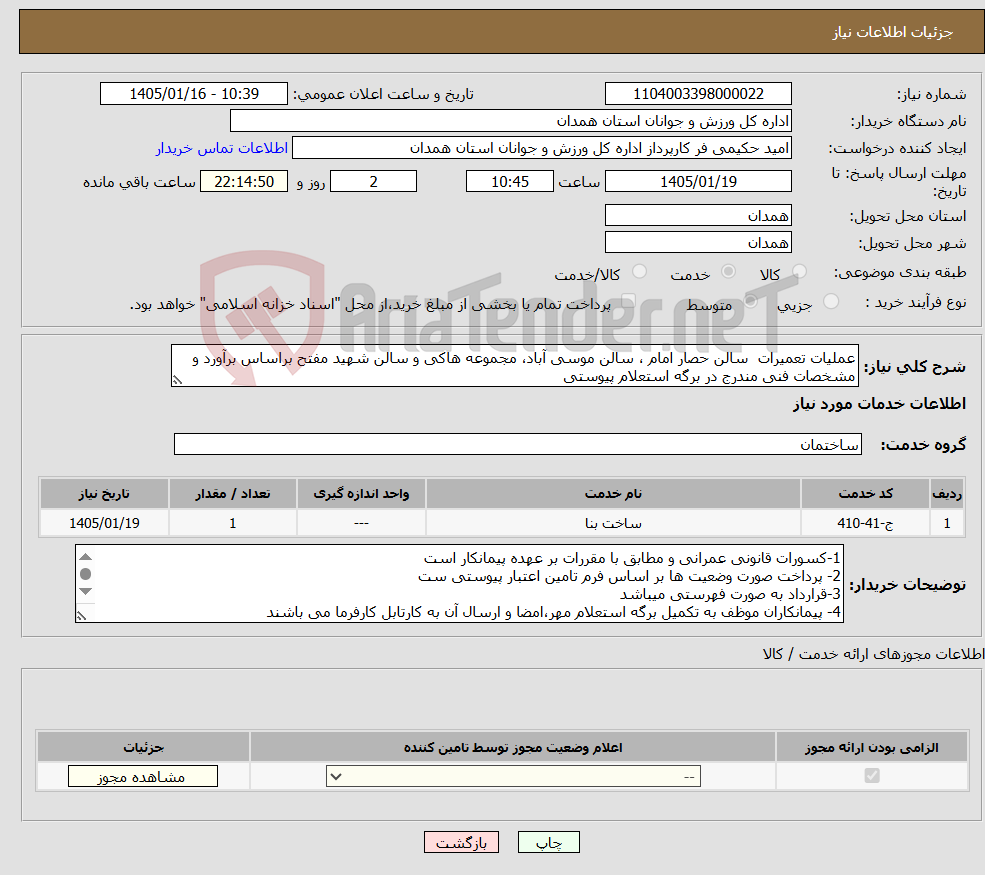
Task: Click the request creator name field
Action: click(541, 148)
